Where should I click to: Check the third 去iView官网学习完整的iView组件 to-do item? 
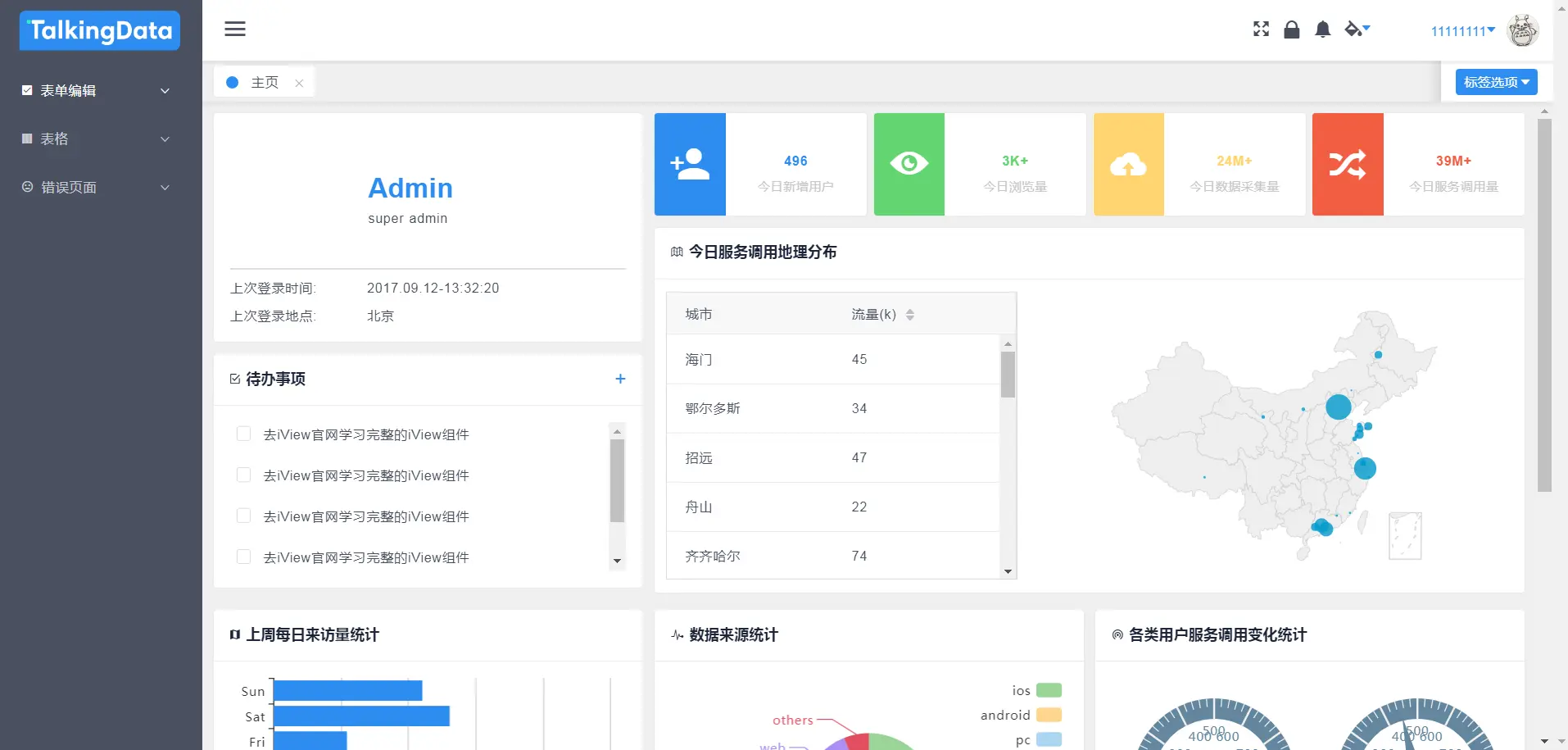coord(243,516)
